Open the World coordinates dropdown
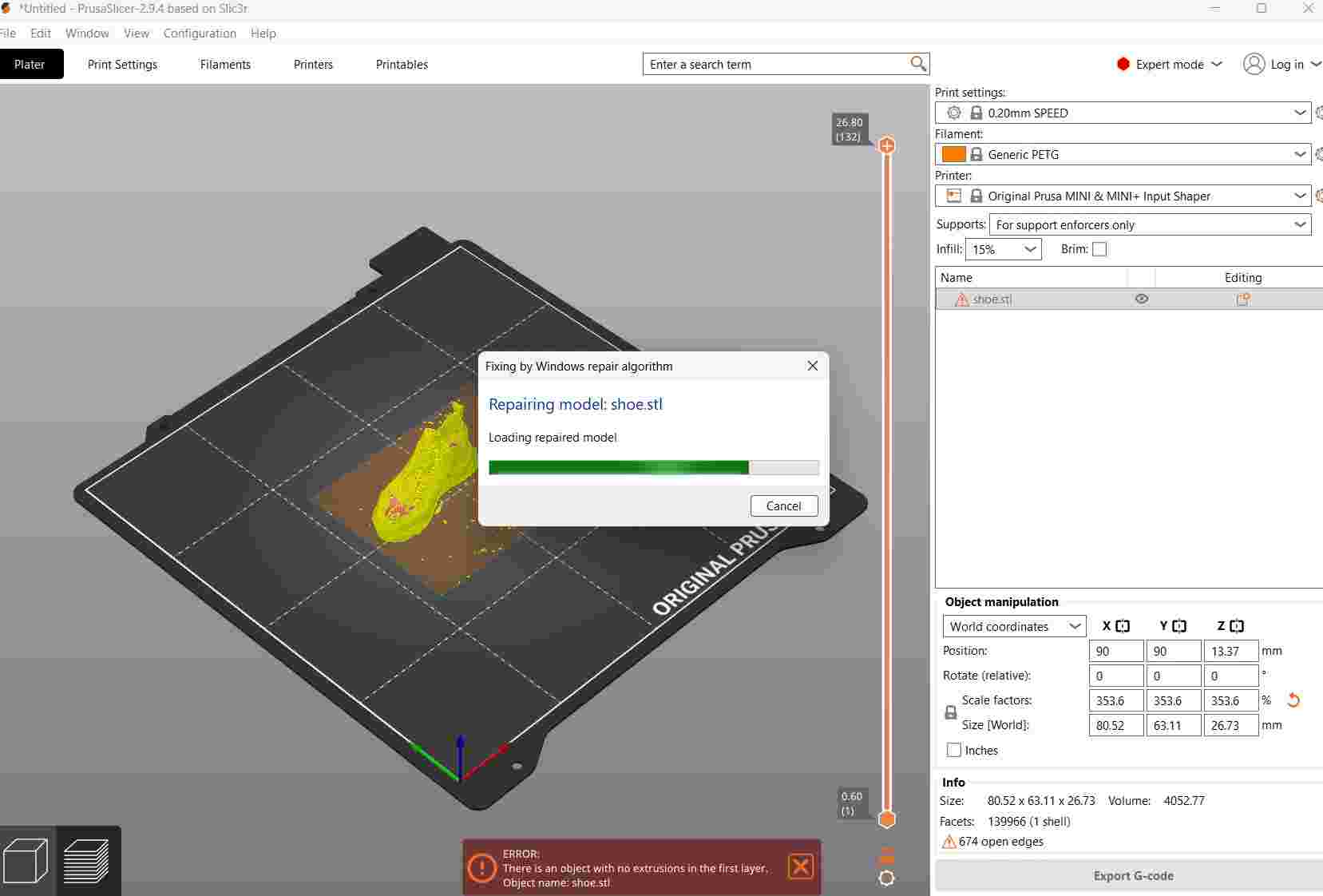Screen dimensions: 1323x896 (x=1072, y=626)
